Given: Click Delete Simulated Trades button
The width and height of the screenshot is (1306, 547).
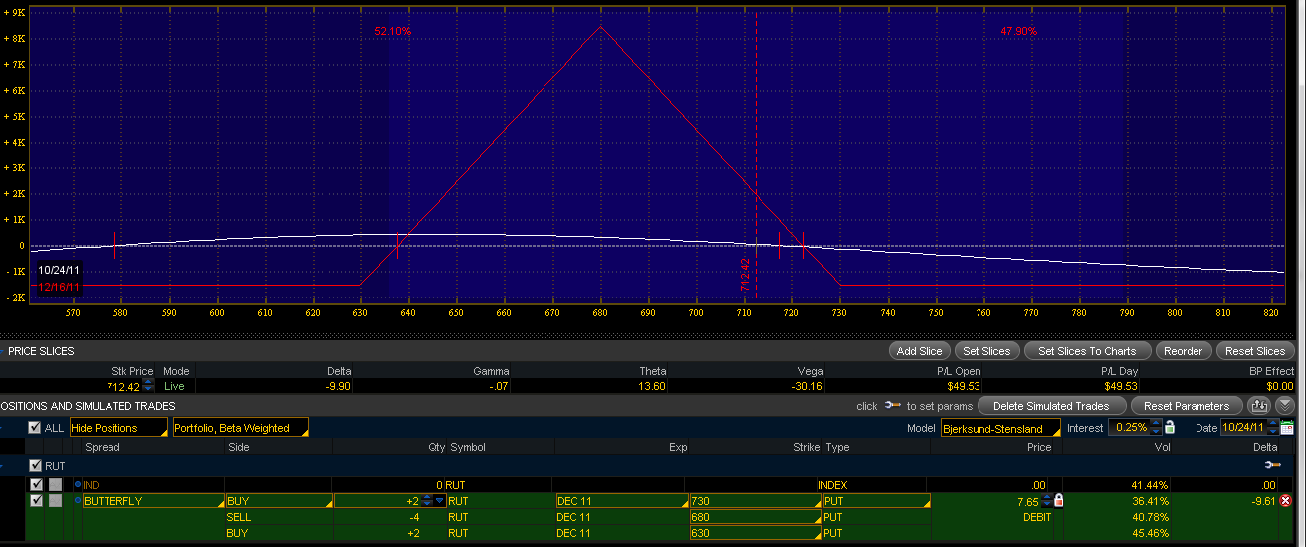Looking at the screenshot, I should pyautogui.click(x=1051, y=406).
